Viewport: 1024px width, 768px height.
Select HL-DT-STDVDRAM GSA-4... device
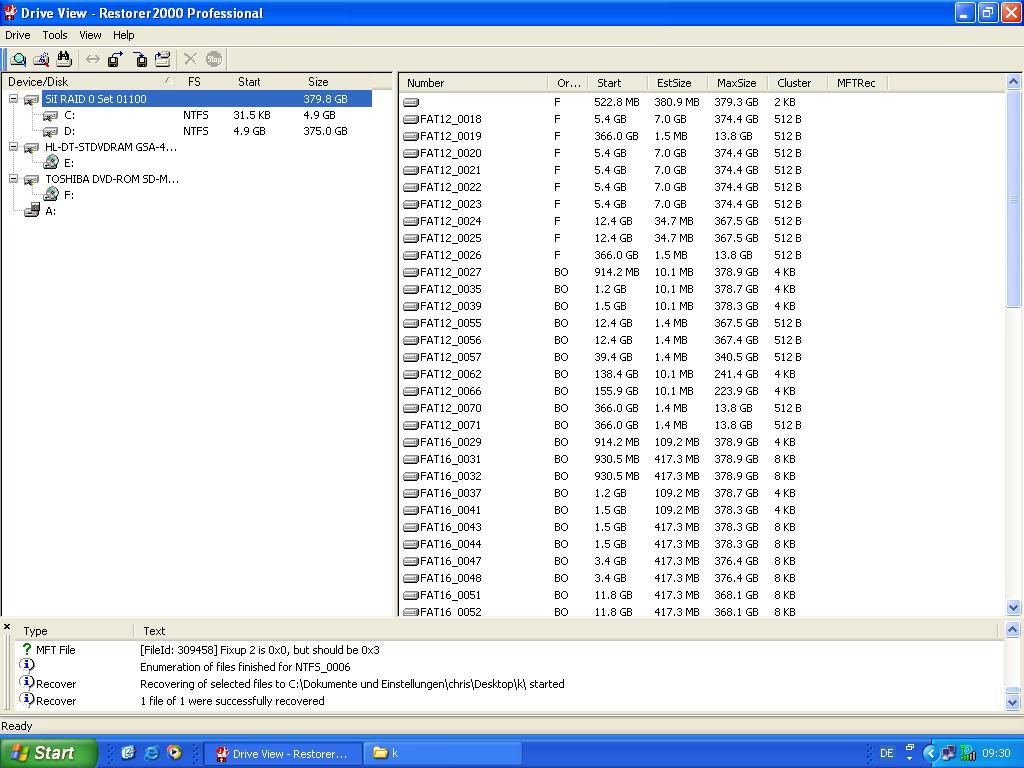[x=110, y=147]
